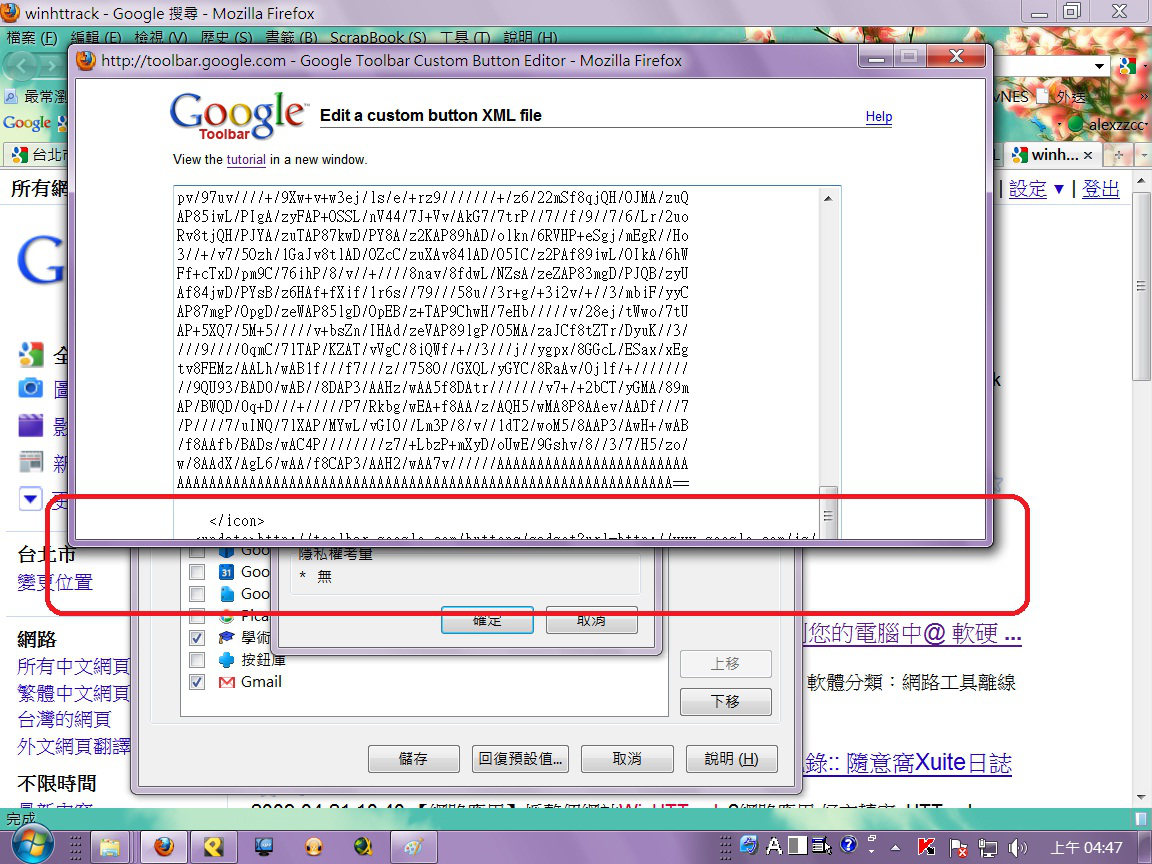Viewport: 1152px width, 864px height.
Task: Tick the 按鈕庫 button checkbox
Action: (x=197, y=660)
